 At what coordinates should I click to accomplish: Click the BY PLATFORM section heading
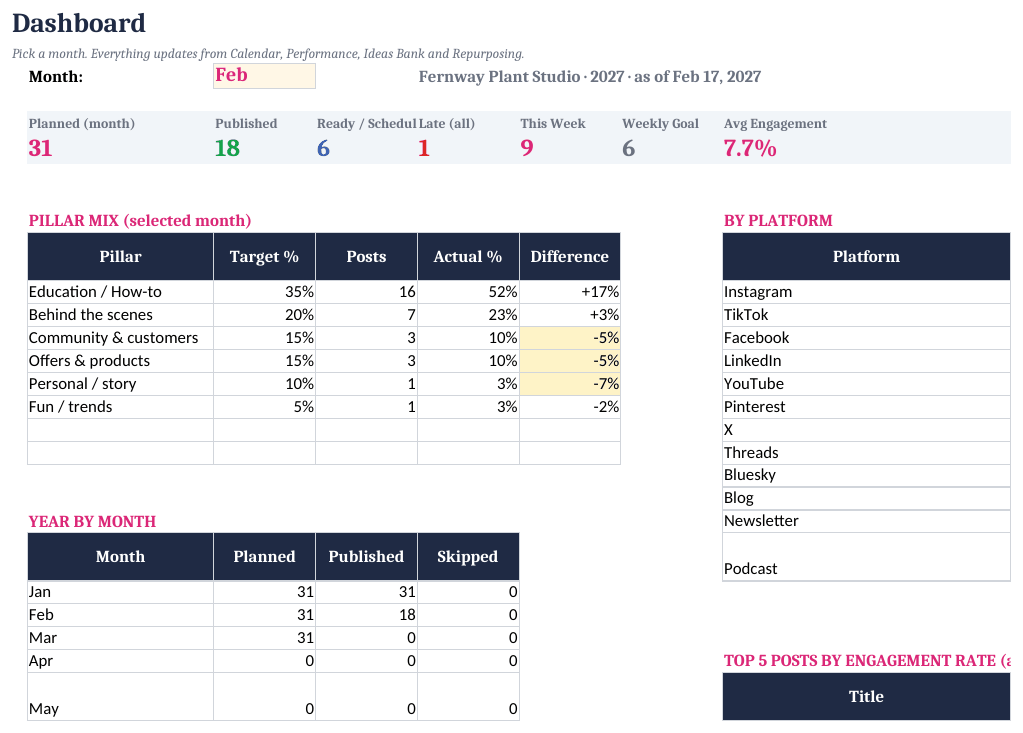coord(778,220)
